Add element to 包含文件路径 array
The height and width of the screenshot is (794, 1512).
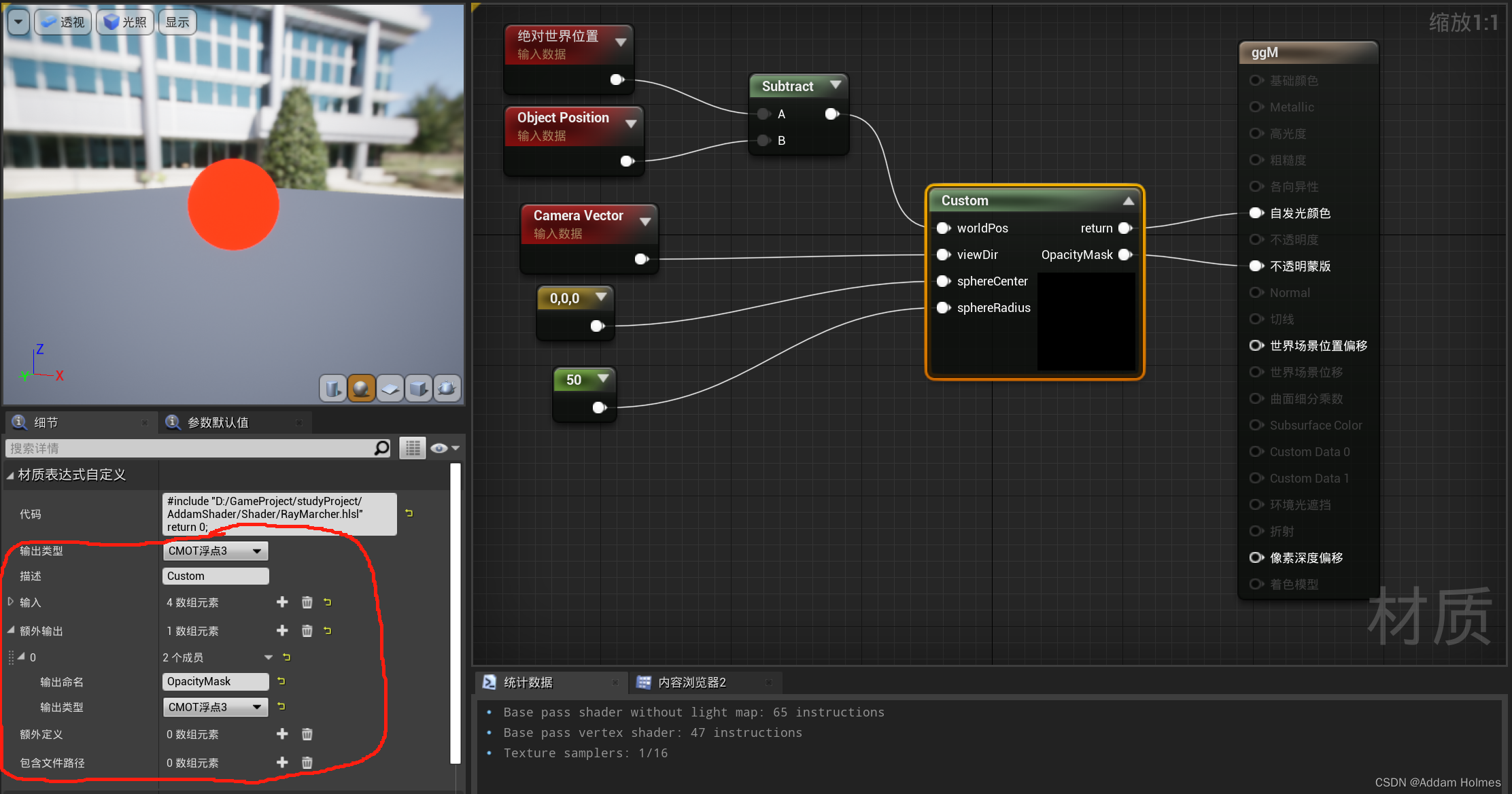click(282, 763)
